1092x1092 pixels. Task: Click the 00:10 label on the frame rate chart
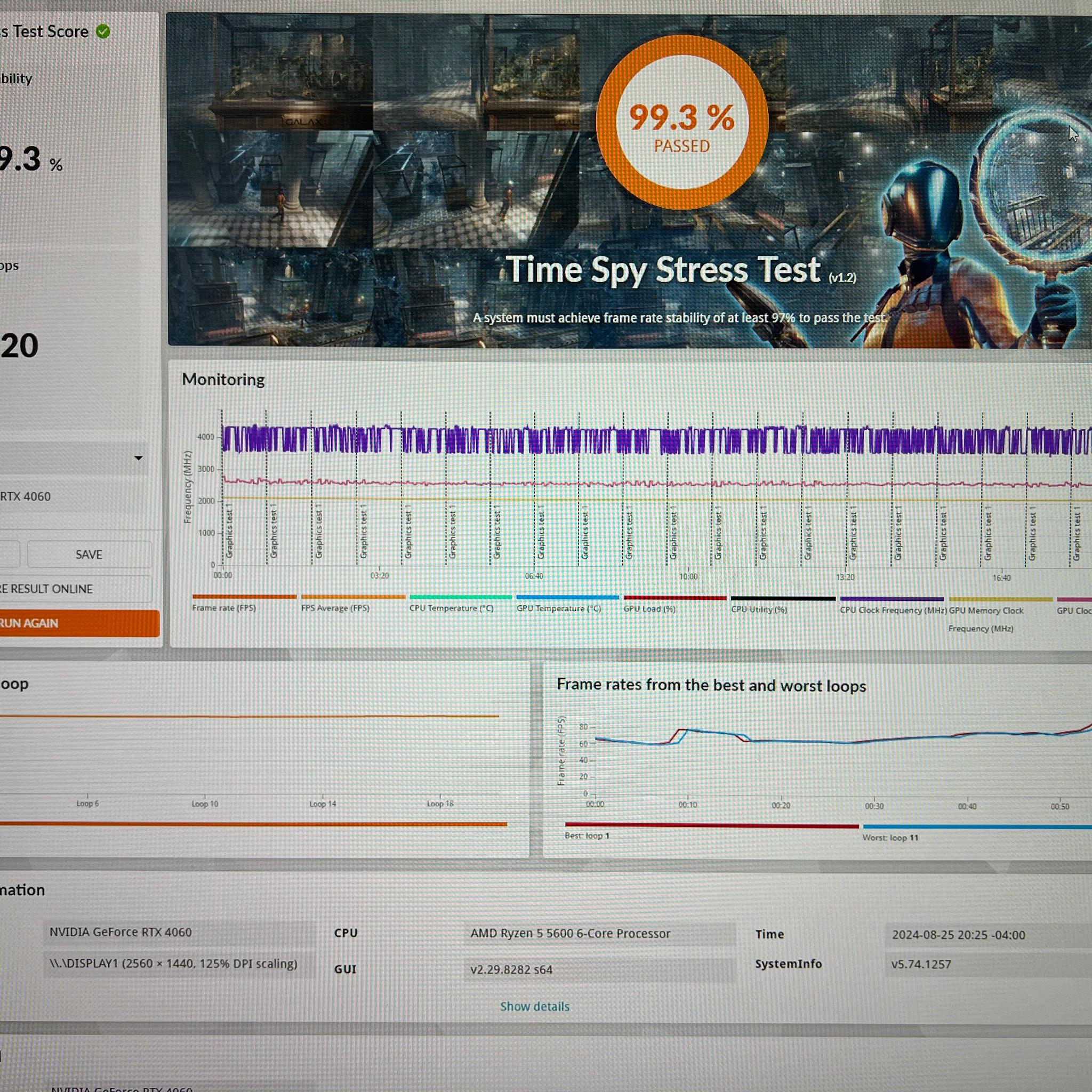pyautogui.click(x=688, y=804)
